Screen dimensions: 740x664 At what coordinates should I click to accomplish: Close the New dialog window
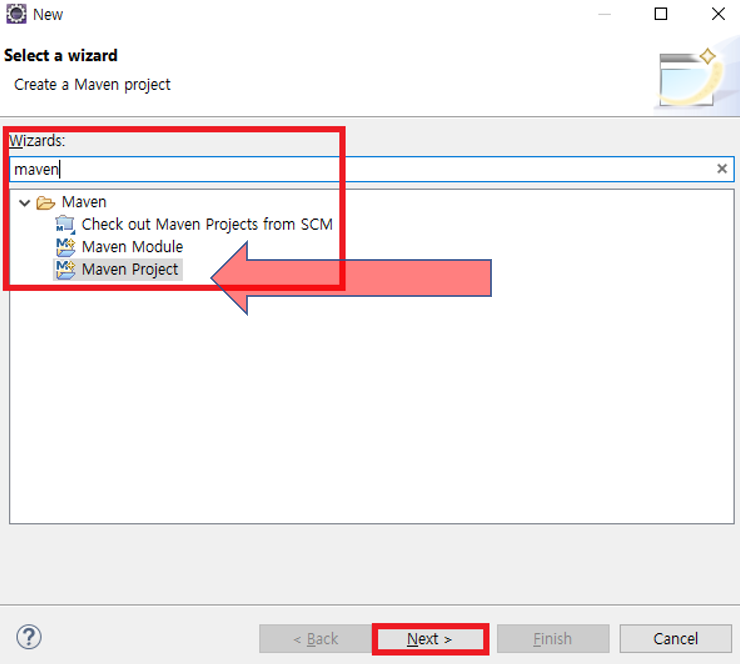coord(718,14)
